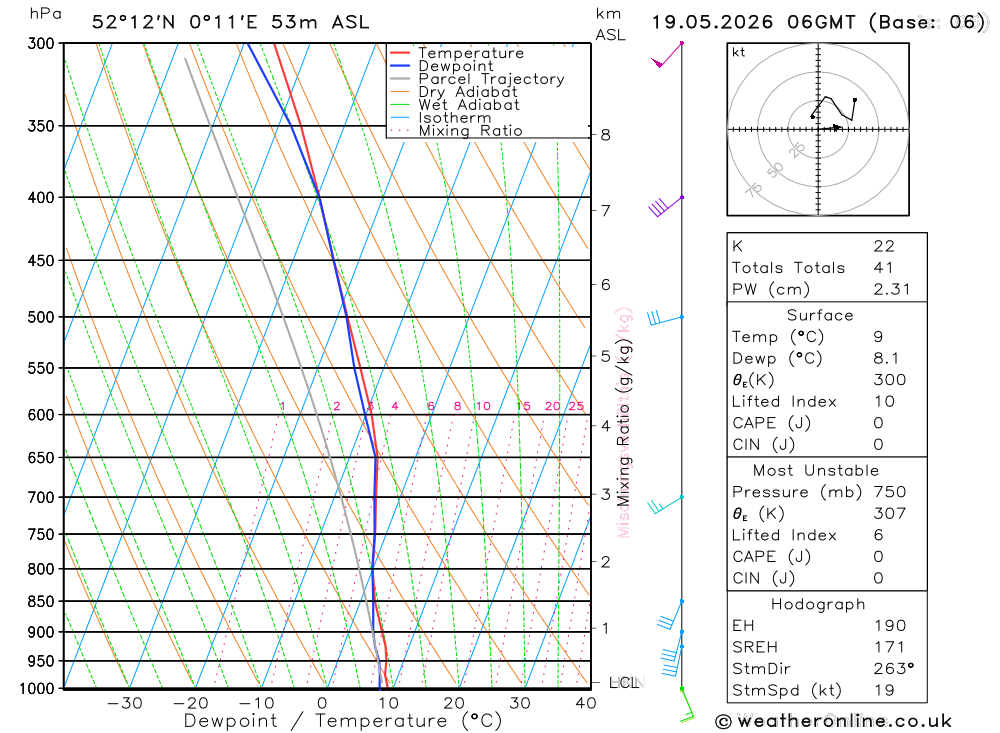
Task: Click the Pressure (mb) value 750
Action: (890, 492)
